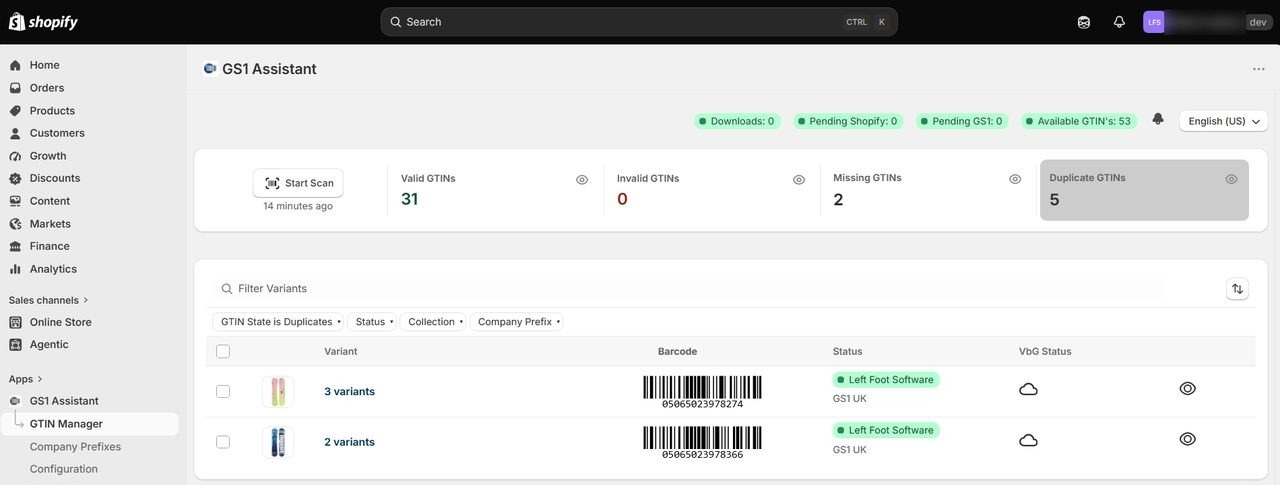
Task: Open the Growth icon in sidebar
Action: pos(15,156)
